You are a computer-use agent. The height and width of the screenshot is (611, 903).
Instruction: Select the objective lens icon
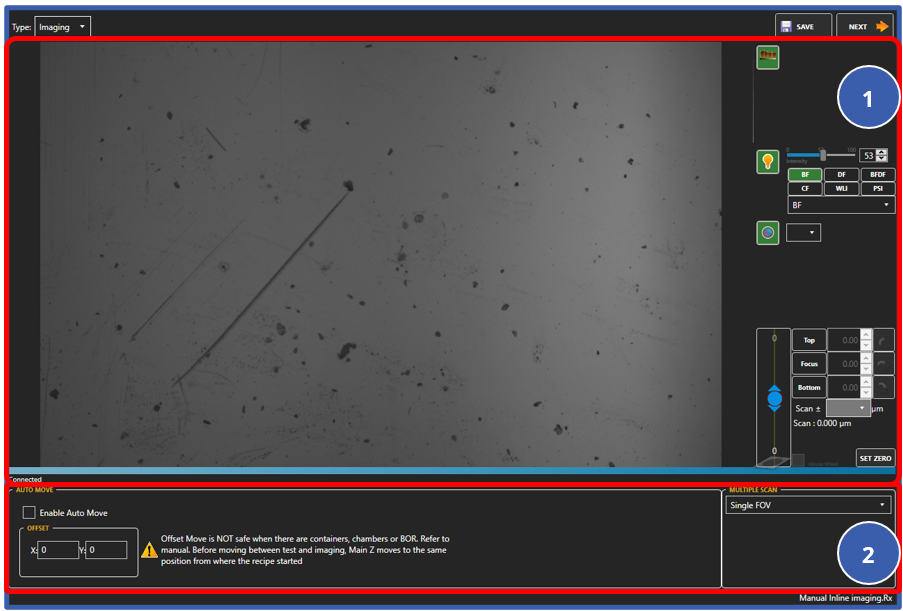click(768, 232)
